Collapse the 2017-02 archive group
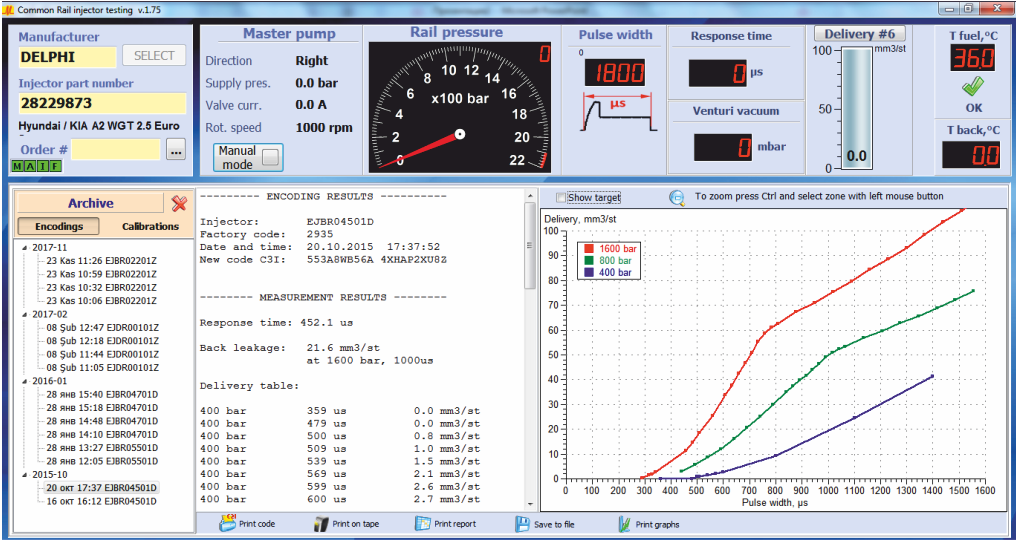This screenshot has height=540, width=1016. coord(25,314)
